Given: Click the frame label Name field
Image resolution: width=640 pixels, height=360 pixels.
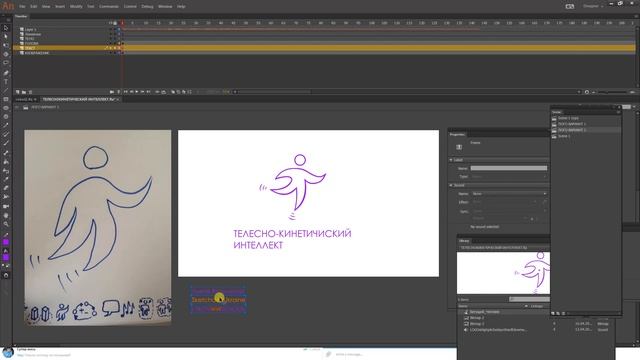Looking at the screenshot, I should (x=509, y=168).
